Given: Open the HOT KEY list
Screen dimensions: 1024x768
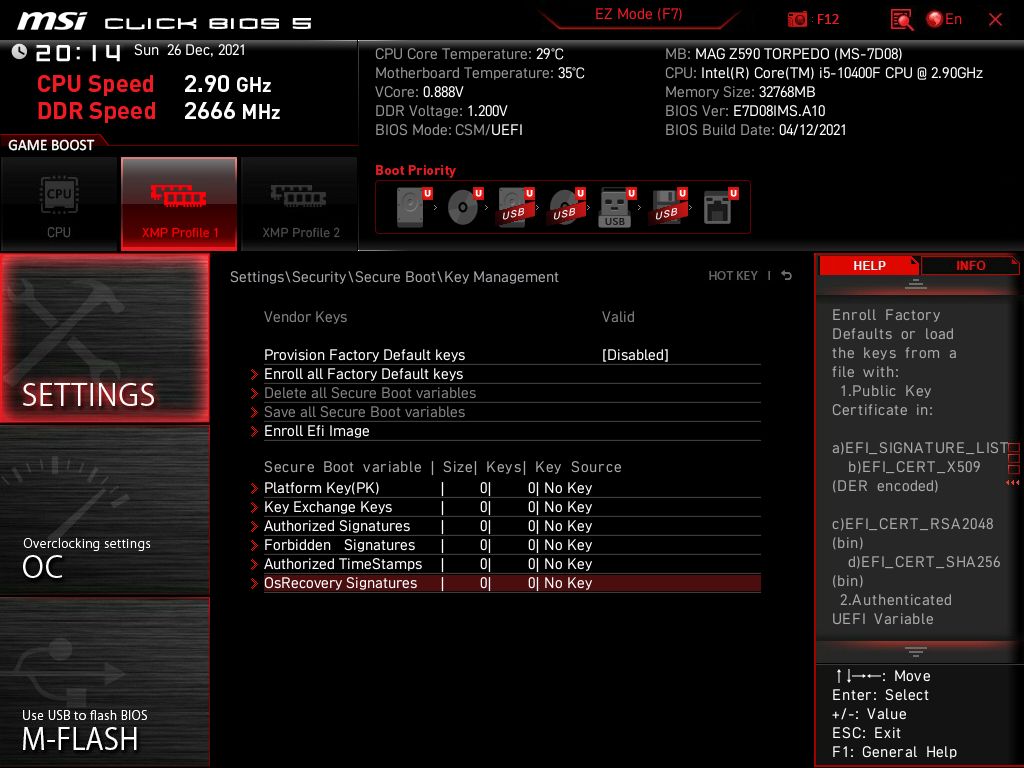Looking at the screenshot, I should [733, 276].
